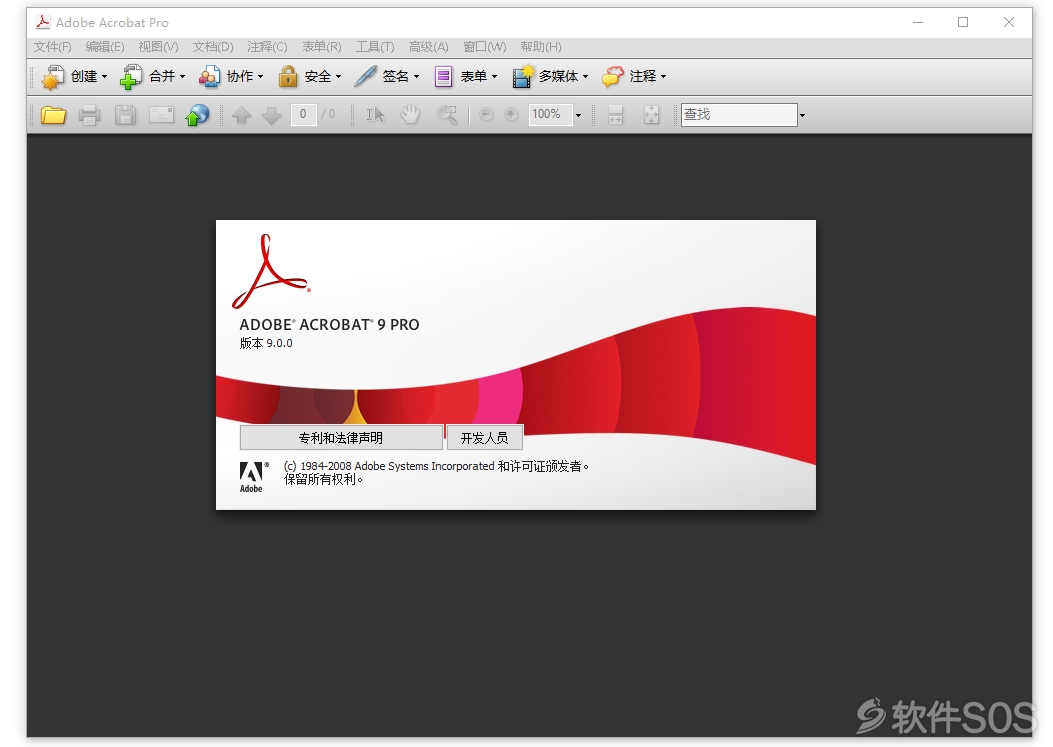Screen dimensions: 1053x747
Task: Expand the 协作 dropdown arrow
Action: click(260, 77)
